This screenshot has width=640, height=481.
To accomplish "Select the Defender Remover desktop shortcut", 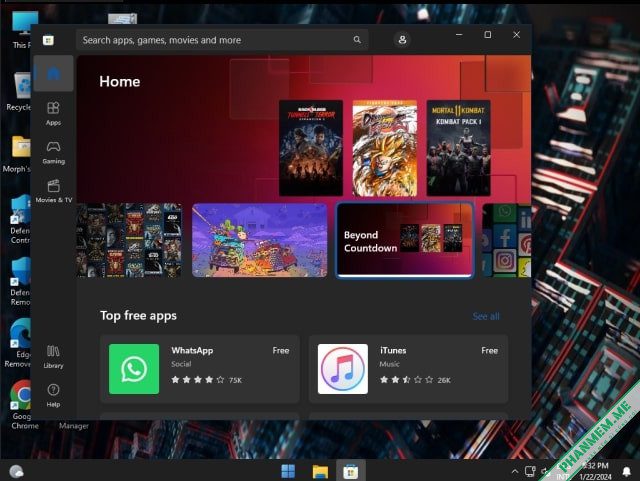I will click(x=20, y=282).
